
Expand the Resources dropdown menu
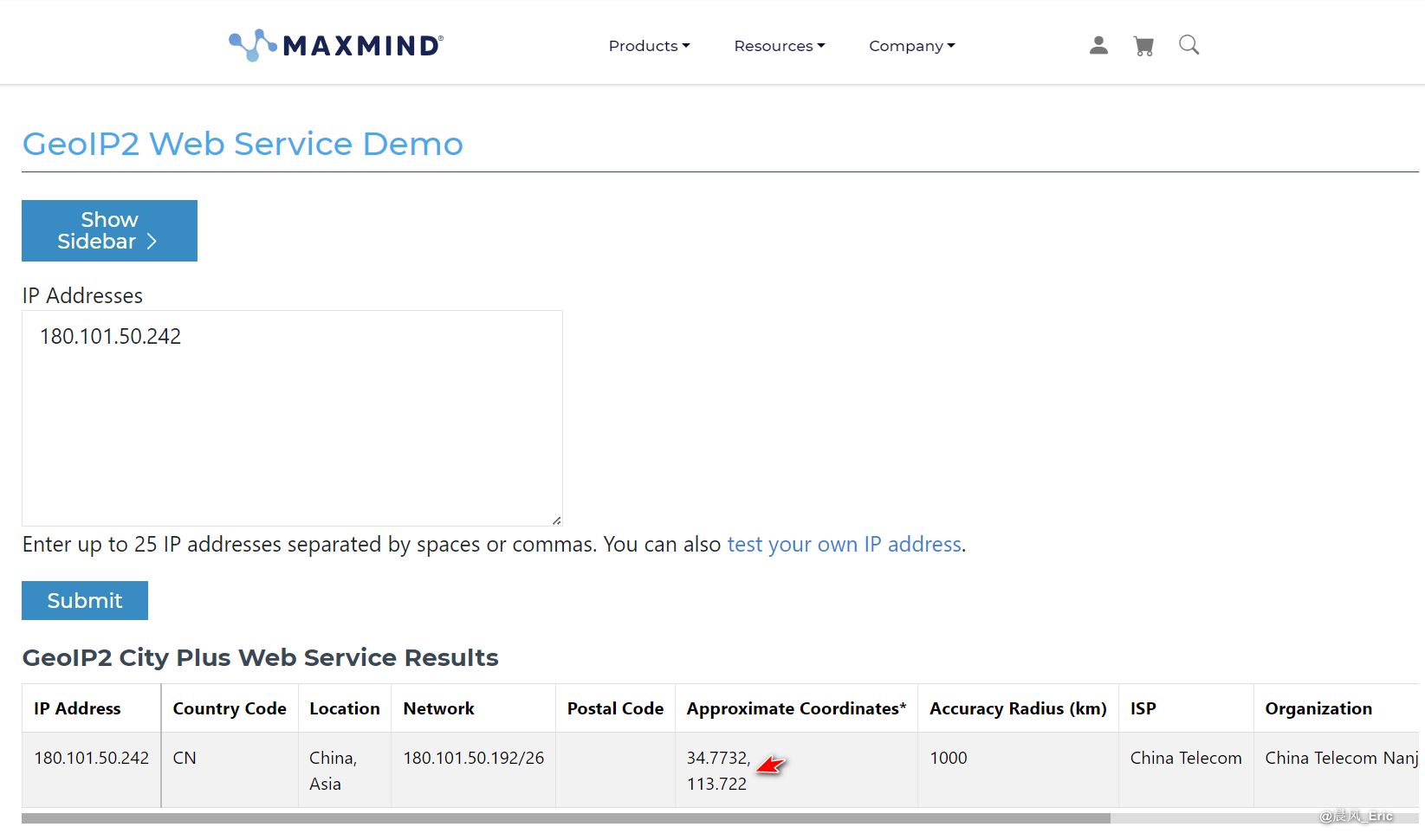(780, 46)
